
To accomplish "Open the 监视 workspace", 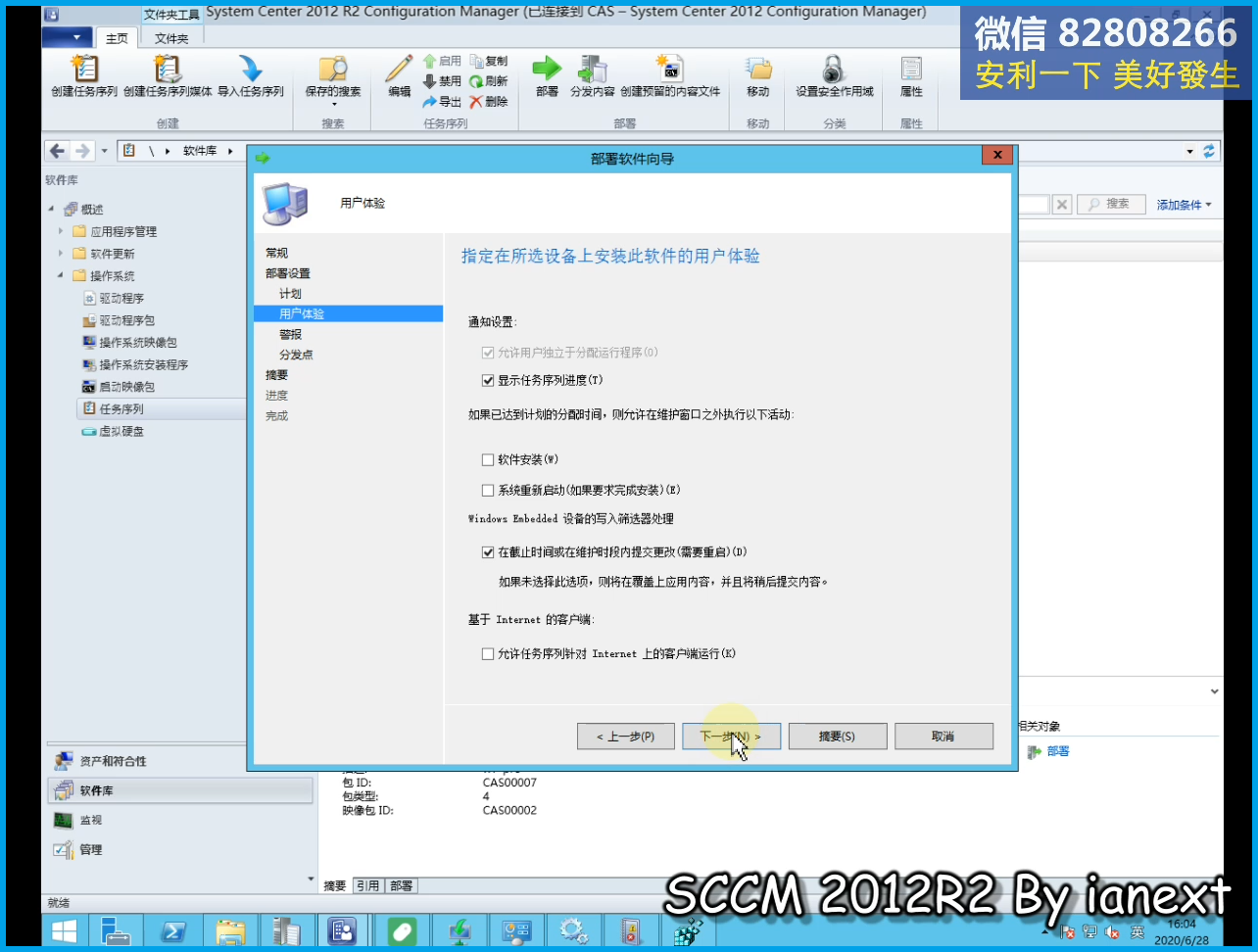I will (x=181, y=820).
